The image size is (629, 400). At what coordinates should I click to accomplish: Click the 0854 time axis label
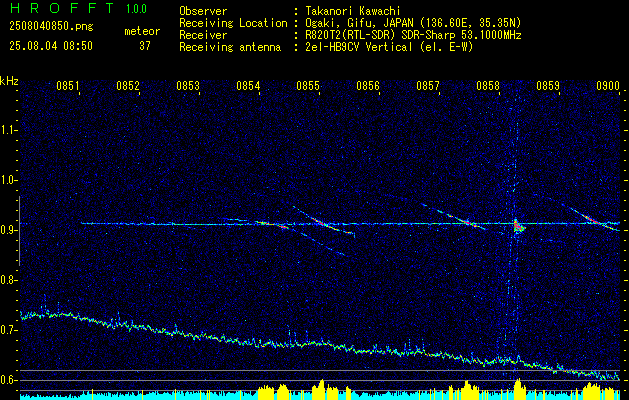248,85
